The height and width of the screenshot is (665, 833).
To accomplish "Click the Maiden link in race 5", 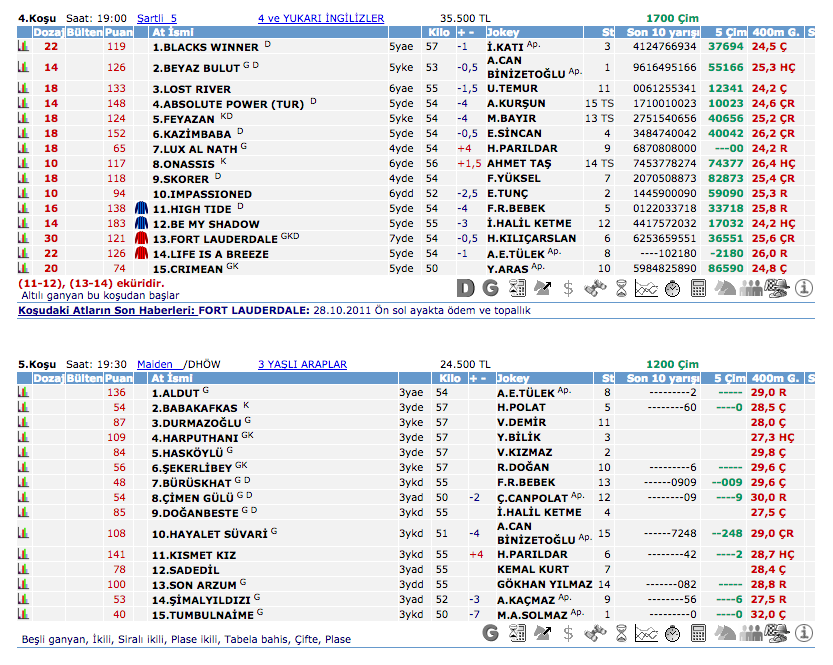I will (155, 364).
